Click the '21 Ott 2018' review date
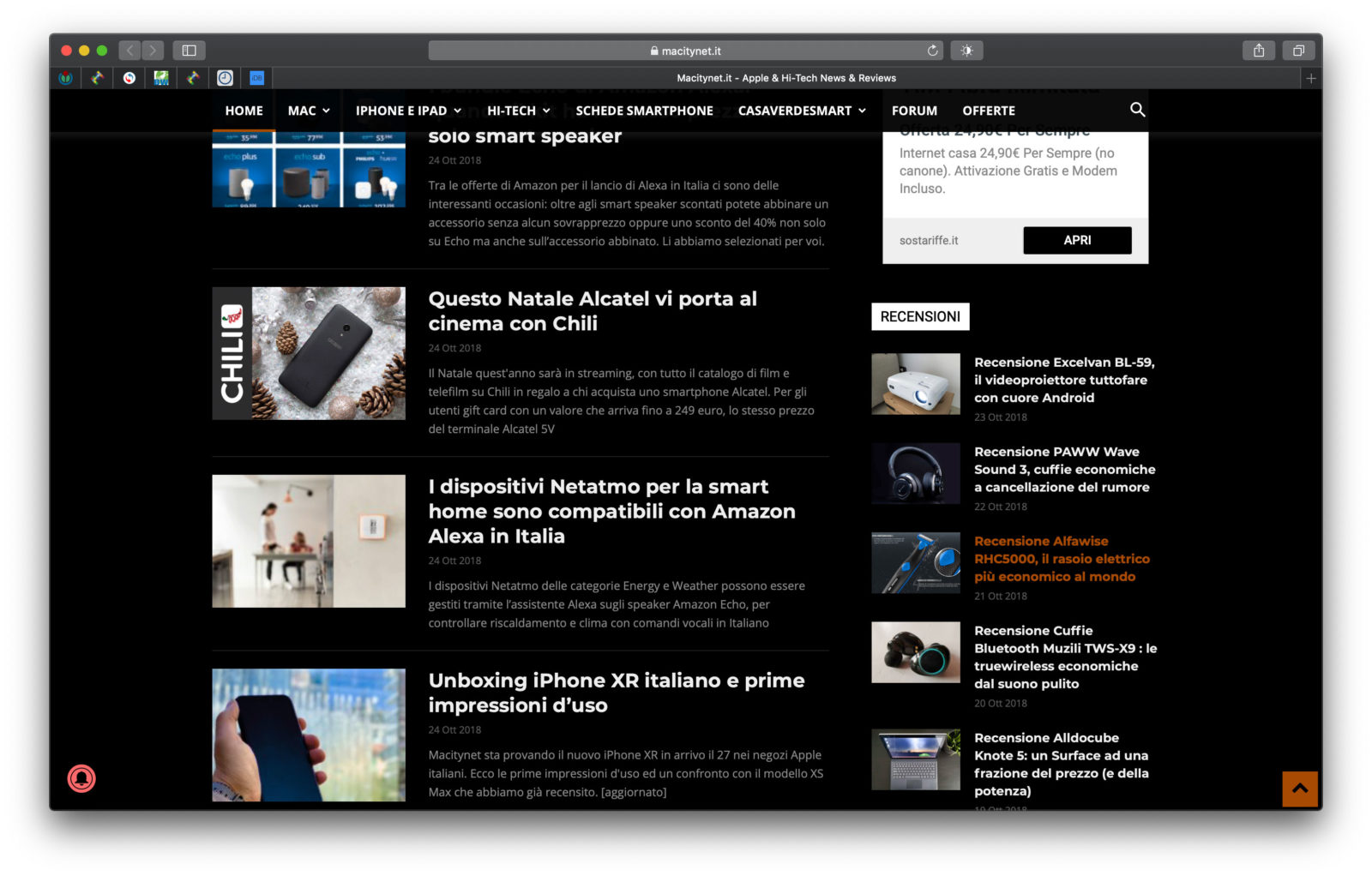The width and height of the screenshot is (1372, 876). [1001, 596]
